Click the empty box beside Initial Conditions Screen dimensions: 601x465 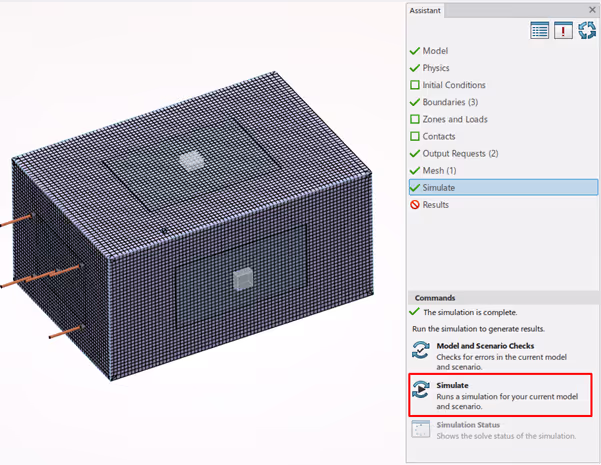tap(415, 85)
